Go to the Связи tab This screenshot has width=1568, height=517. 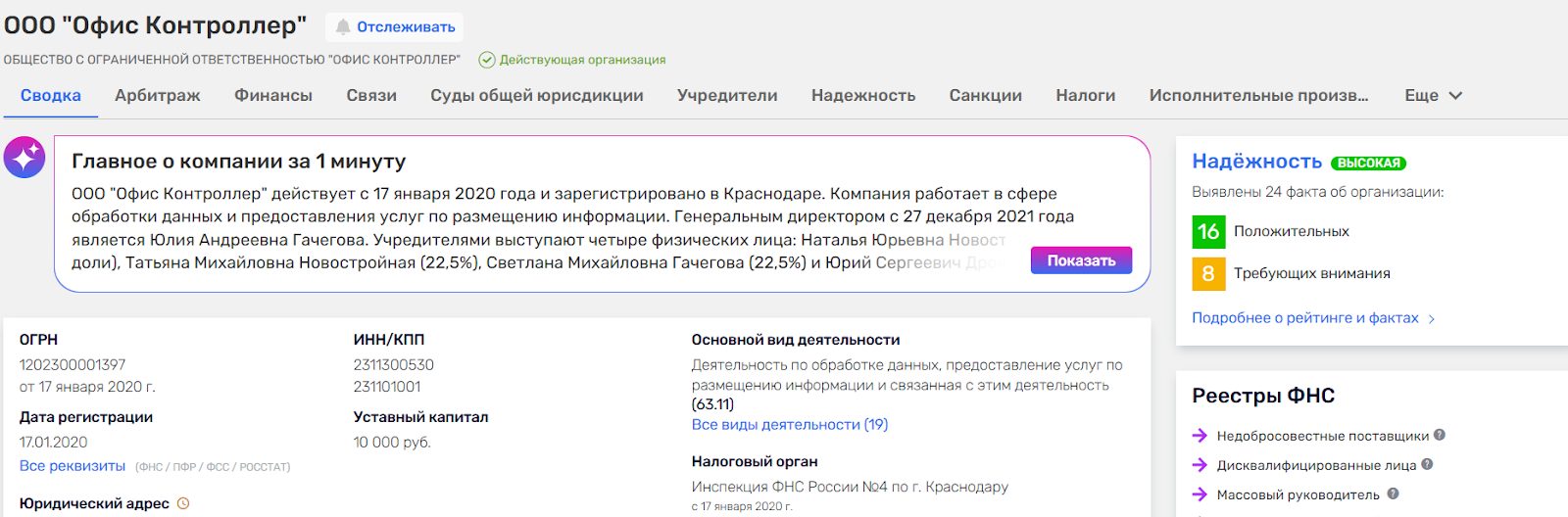pos(371,95)
